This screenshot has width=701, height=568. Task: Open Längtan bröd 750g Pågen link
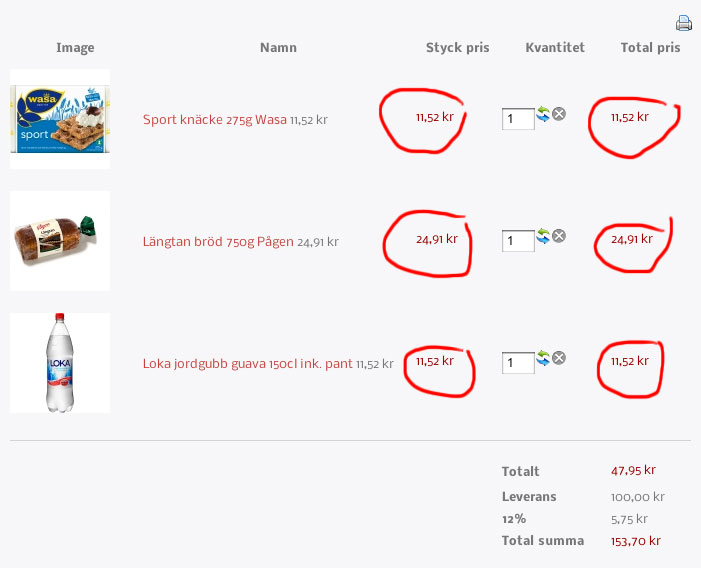pos(218,241)
